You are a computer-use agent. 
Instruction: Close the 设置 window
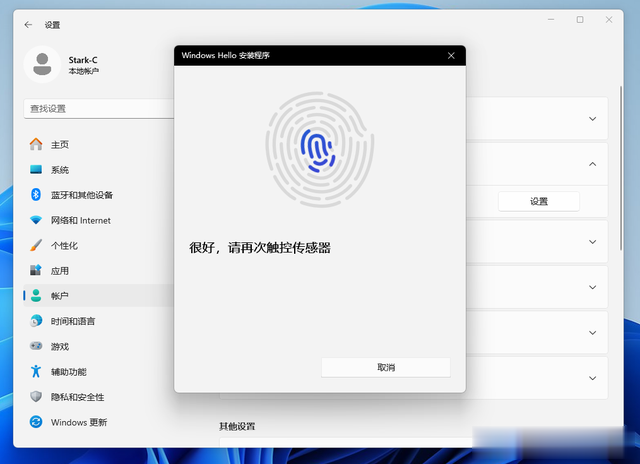(609, 20)
